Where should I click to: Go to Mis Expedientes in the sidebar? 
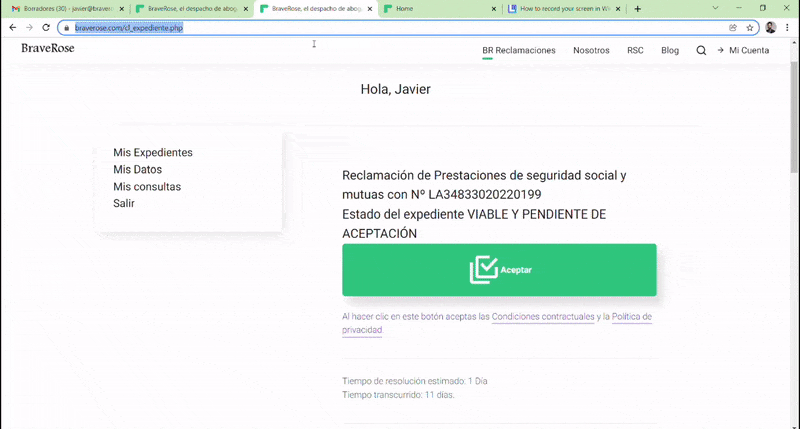click(x=153, y=153)
